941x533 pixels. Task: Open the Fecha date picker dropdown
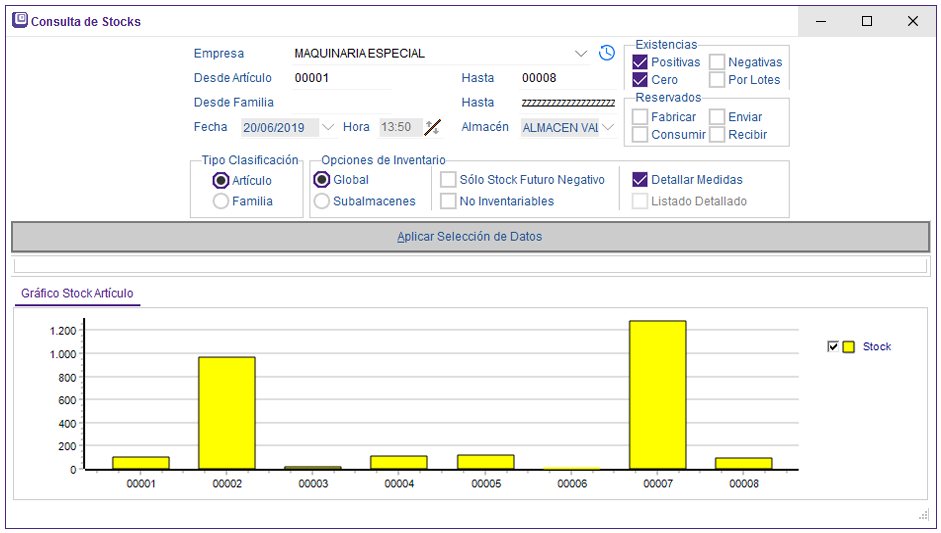tap(328, 127)
